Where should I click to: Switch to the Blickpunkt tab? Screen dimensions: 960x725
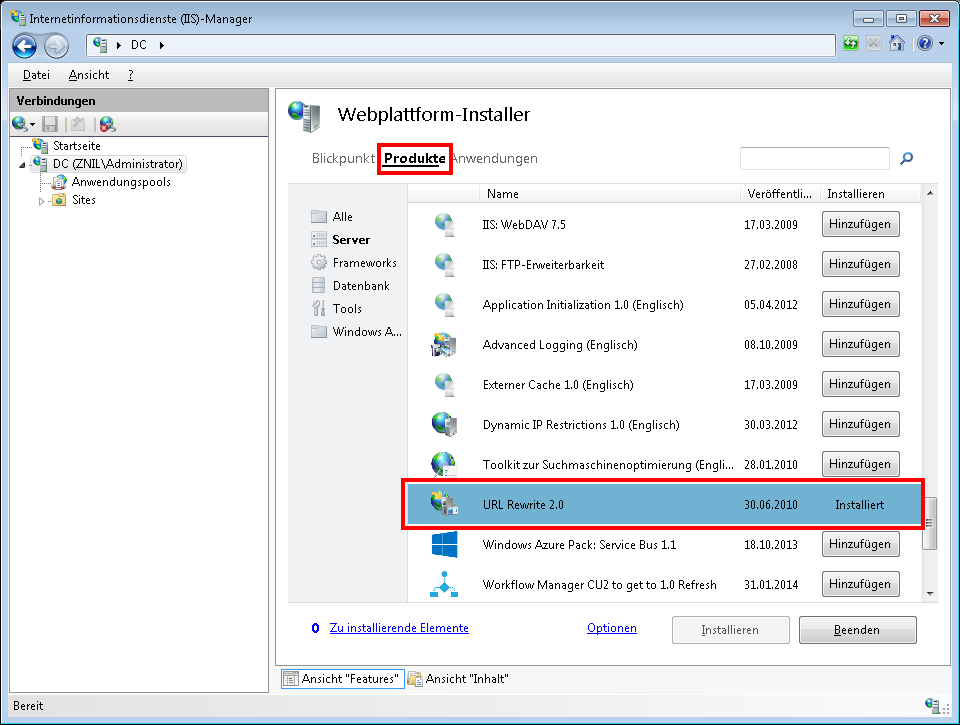point(343,158)
